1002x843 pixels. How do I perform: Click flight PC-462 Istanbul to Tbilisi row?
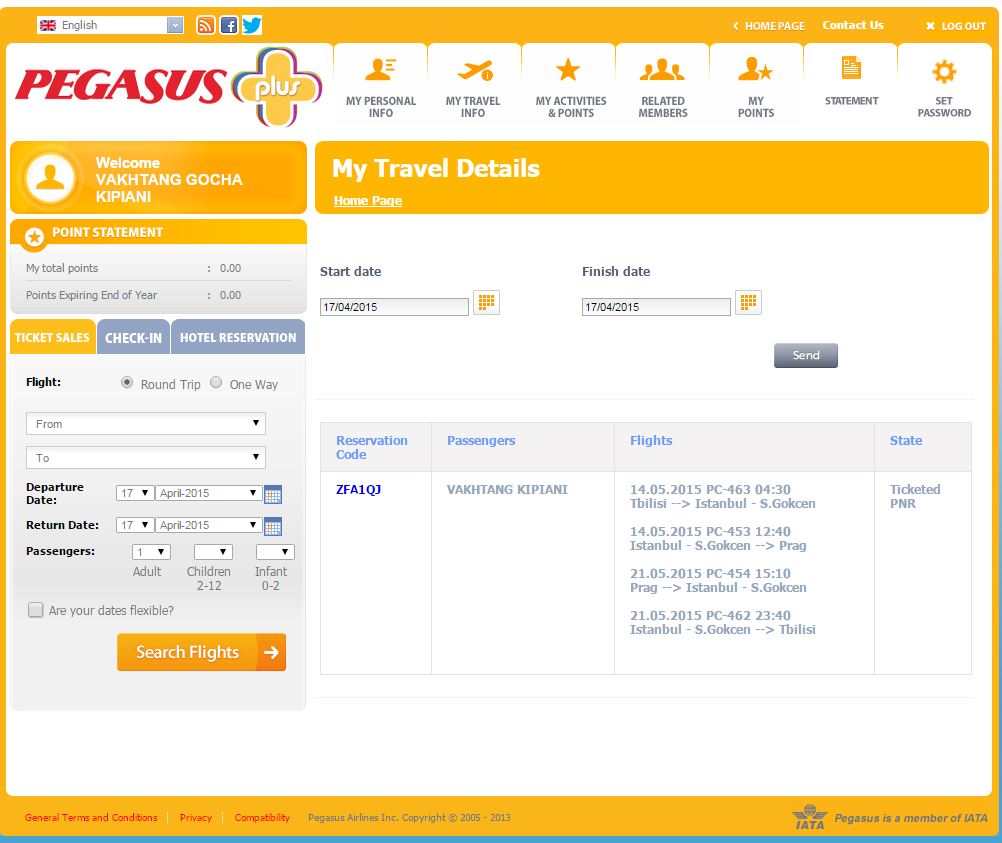coord(722,623)
